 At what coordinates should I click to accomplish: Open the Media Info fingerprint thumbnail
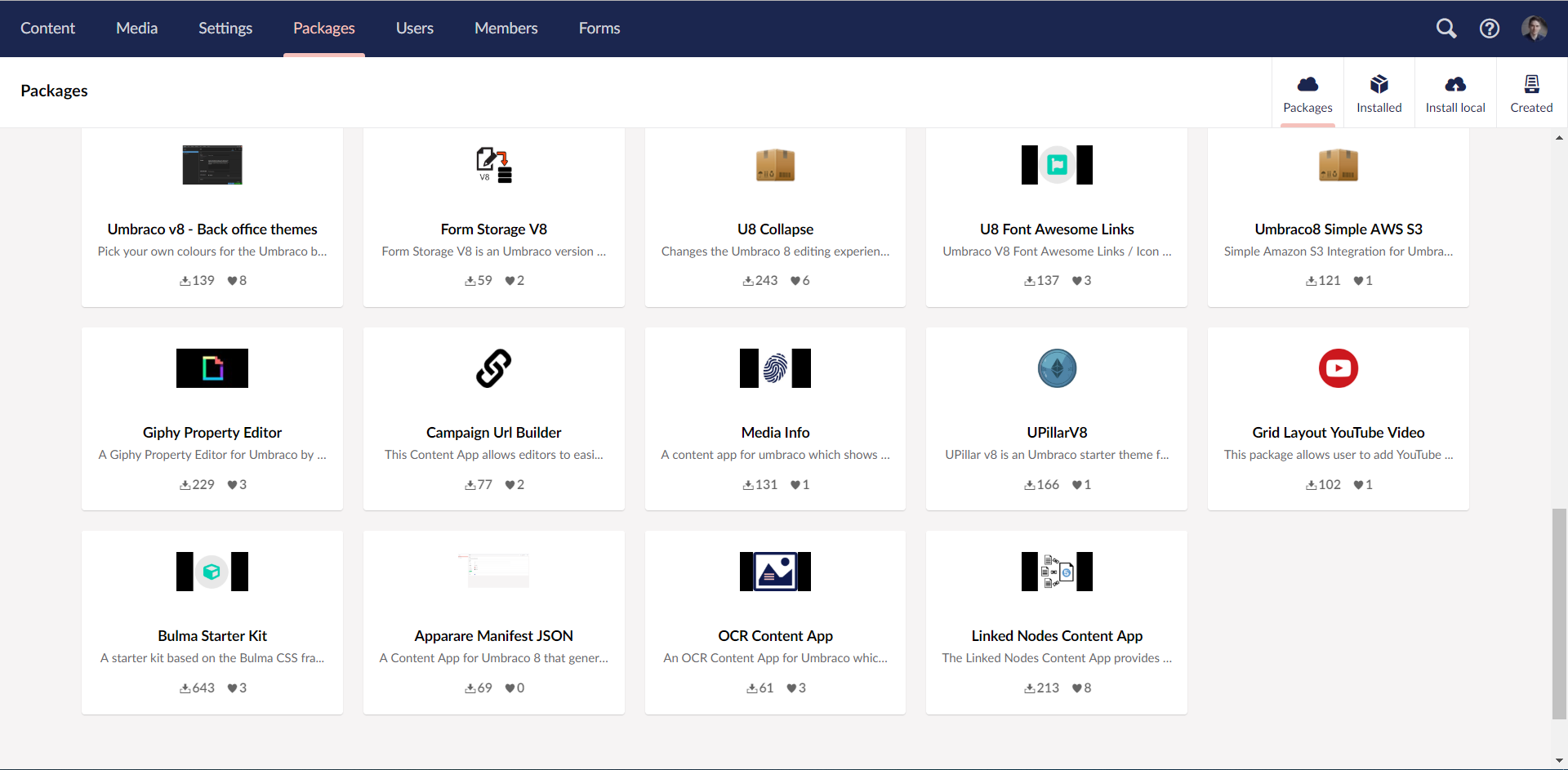pyautogui.click(x=775, y=368)
